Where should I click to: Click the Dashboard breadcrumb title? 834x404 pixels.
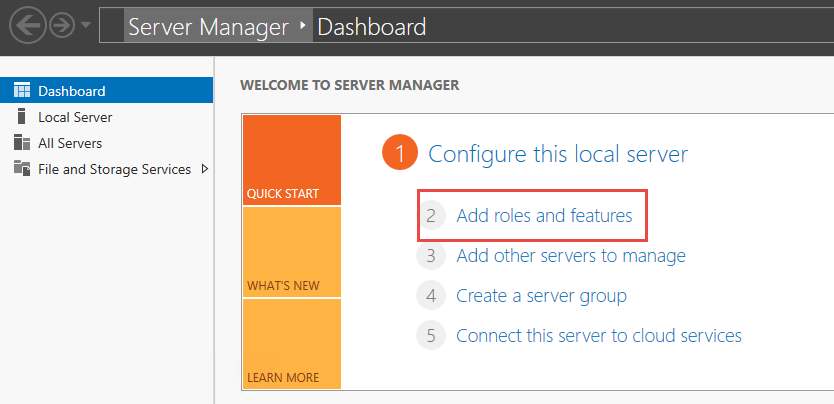coord(371,26)
